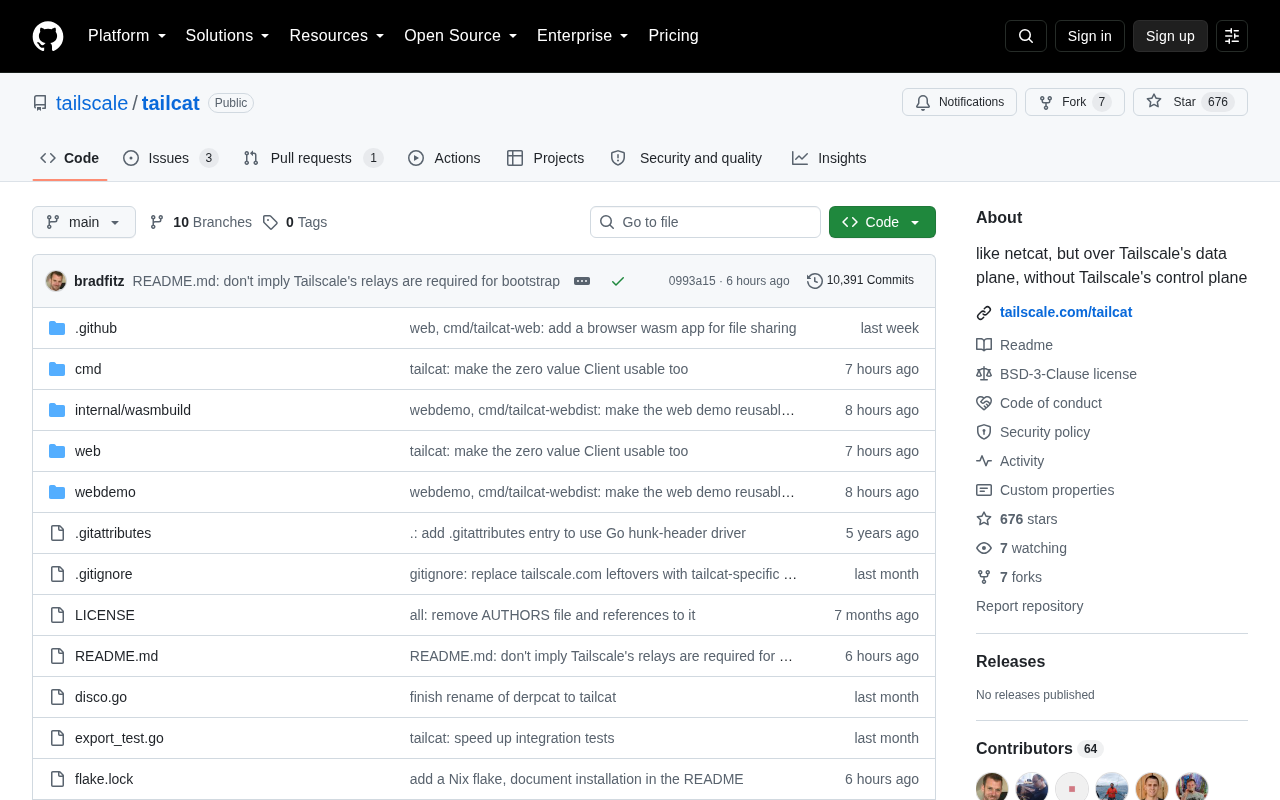Click the watching eye icon
This screenshot has width=1280, height=800.
pos(984,548)
